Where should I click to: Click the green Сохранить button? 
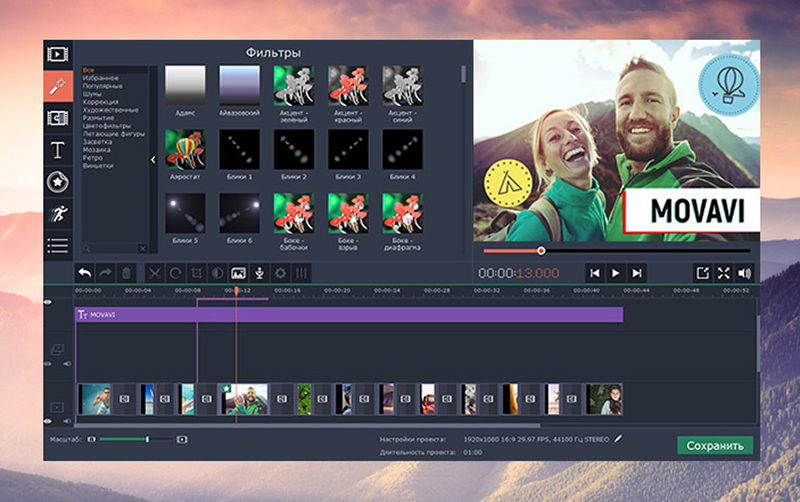coord(714,445)
